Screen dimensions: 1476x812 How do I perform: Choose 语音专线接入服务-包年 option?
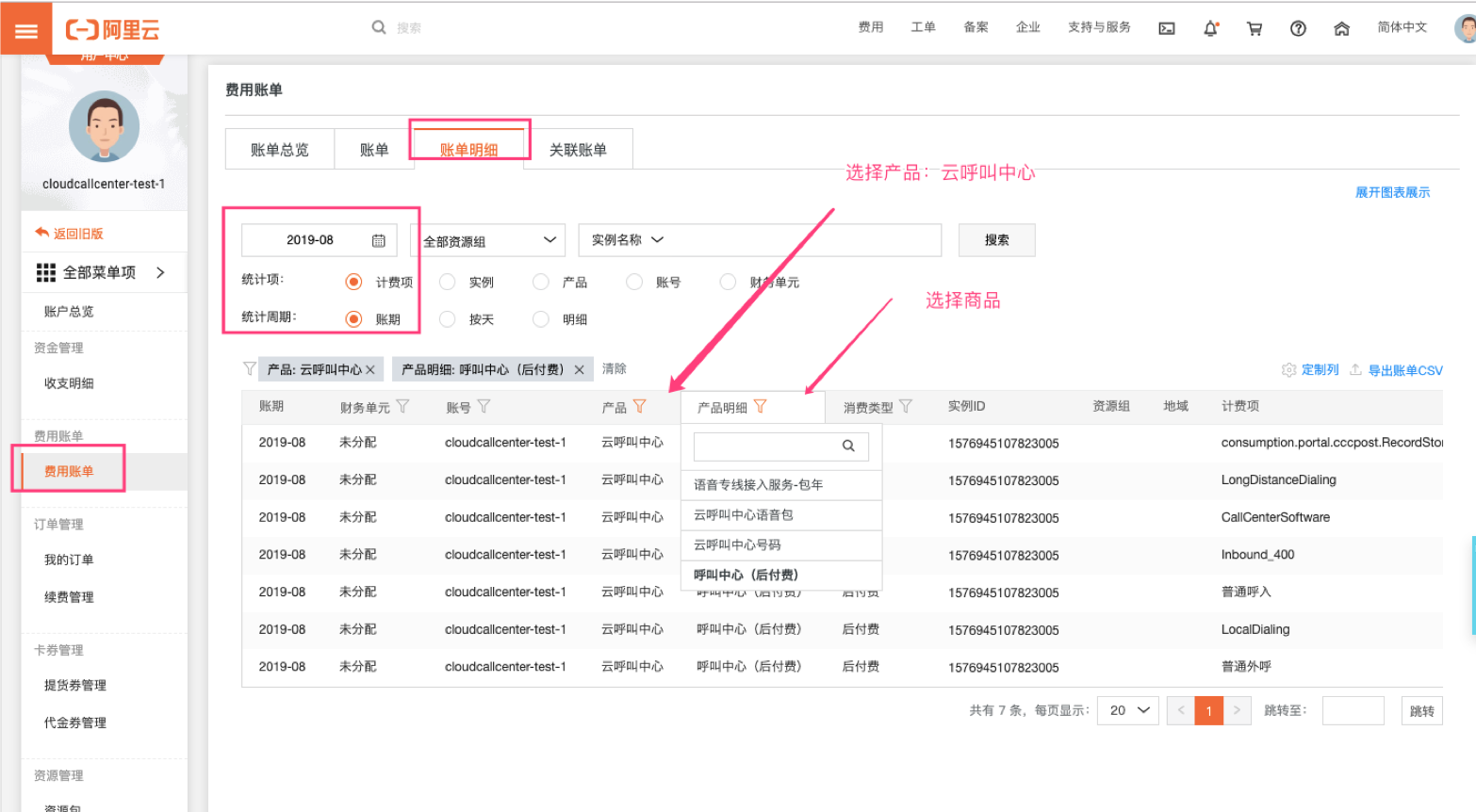click(781, 484)
